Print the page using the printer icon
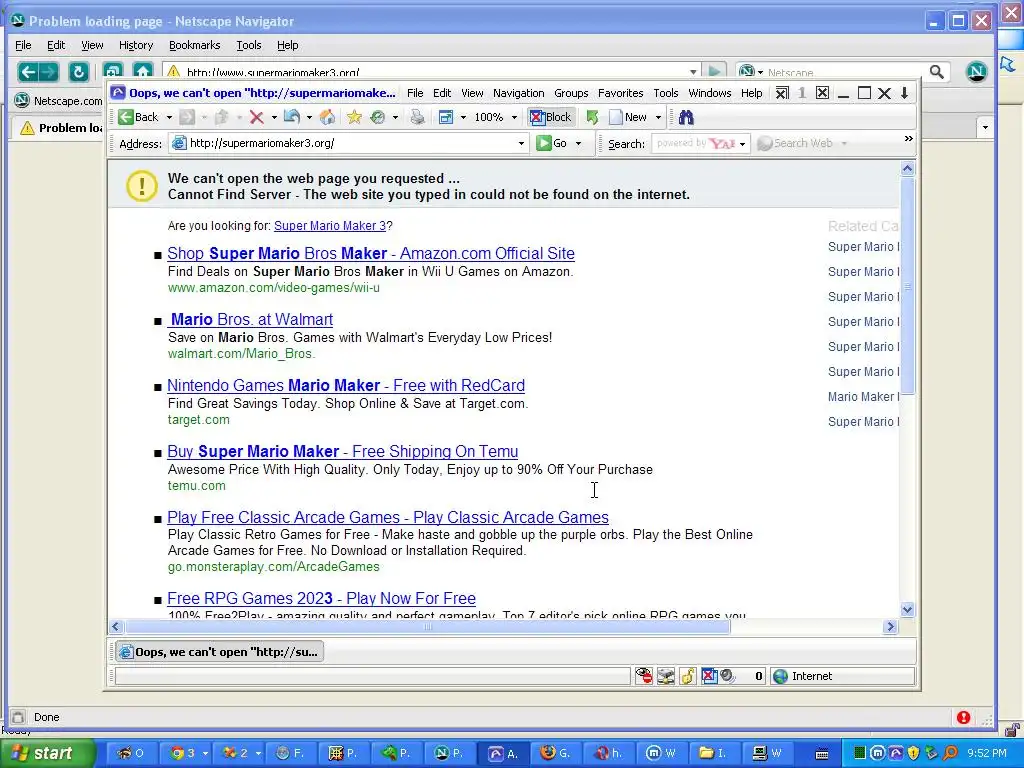Viewport: 1024px width, 768px height. click(x=417, y=117)
